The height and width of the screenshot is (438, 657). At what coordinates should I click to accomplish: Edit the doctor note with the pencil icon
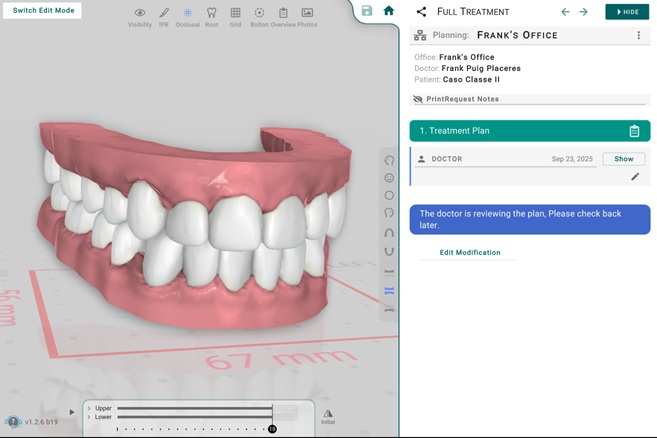[635, 177]
